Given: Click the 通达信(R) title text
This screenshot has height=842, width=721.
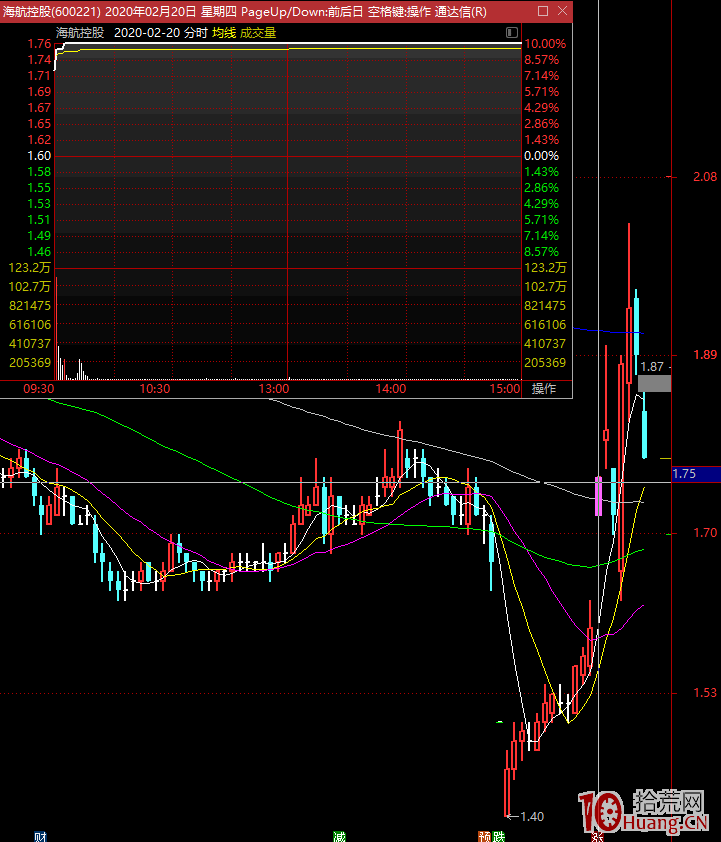Looking at the screenshot, I should 461,11.
